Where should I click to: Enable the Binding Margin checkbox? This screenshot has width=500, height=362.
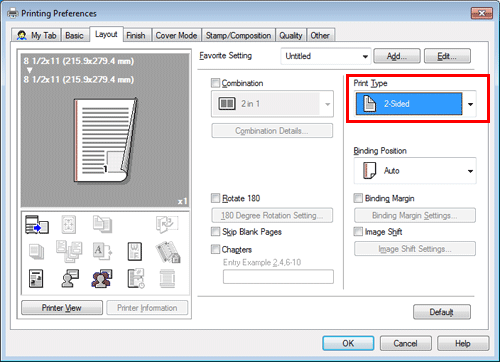tap(358, 198)
